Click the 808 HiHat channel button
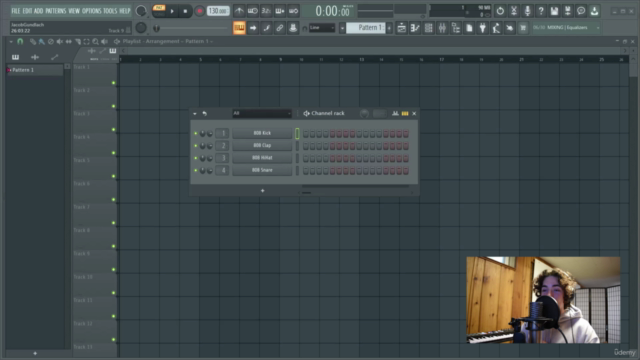 [x=262, y=158]
